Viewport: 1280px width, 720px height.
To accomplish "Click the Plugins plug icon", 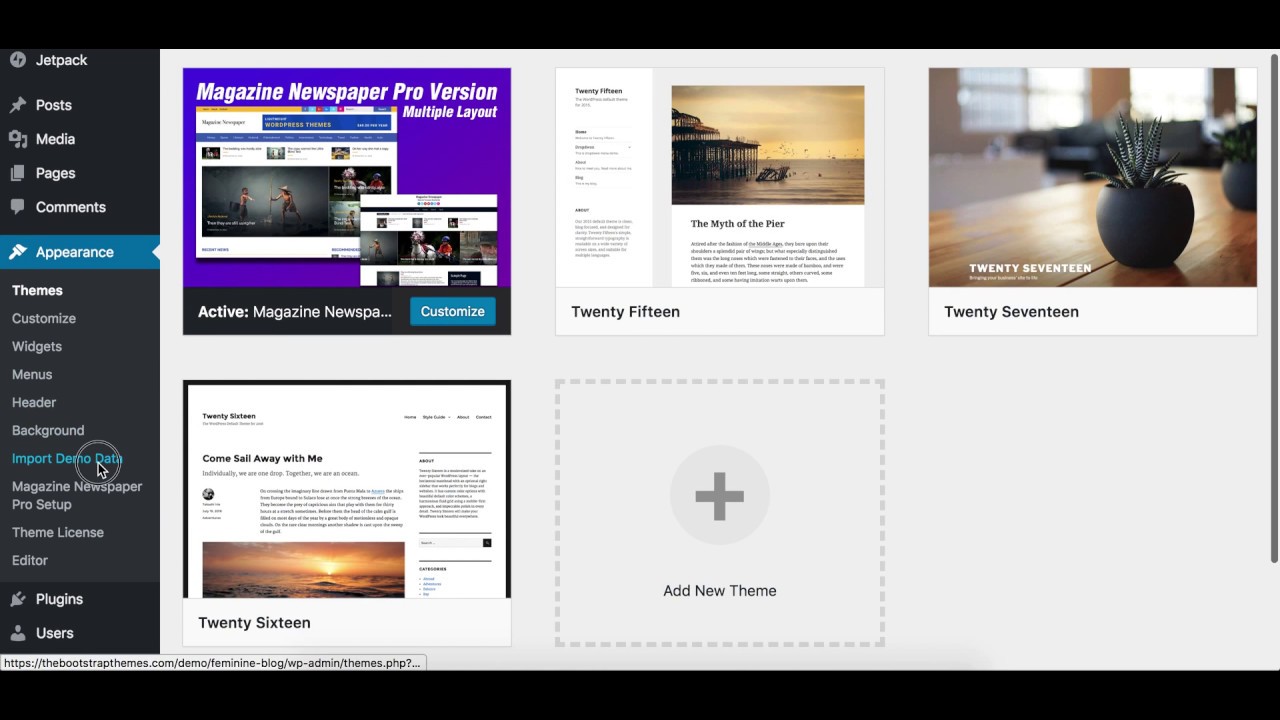I will (18, 599).
